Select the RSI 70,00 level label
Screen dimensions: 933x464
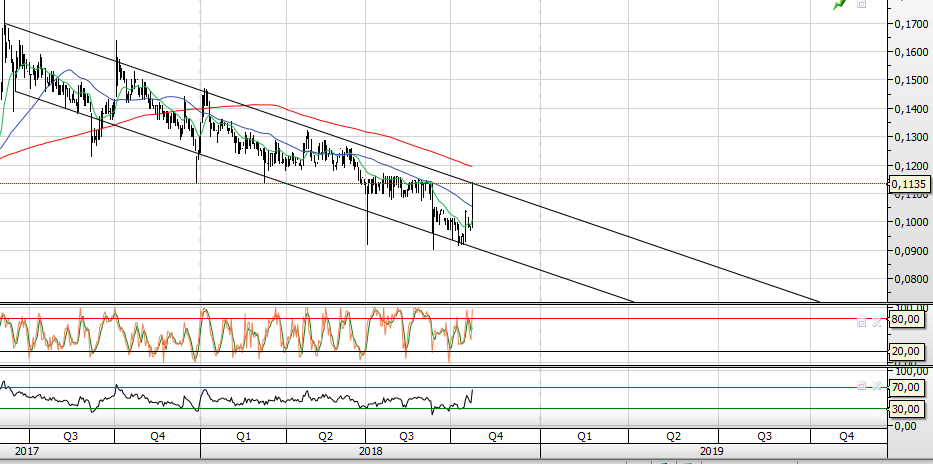[908, 388]
